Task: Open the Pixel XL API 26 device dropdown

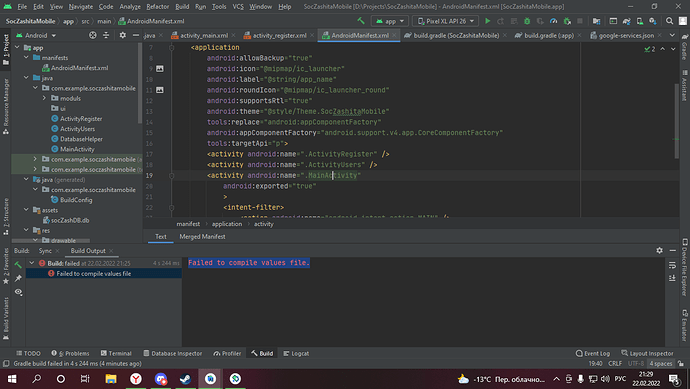Action: pyautogui.click(x=445, y=21)
